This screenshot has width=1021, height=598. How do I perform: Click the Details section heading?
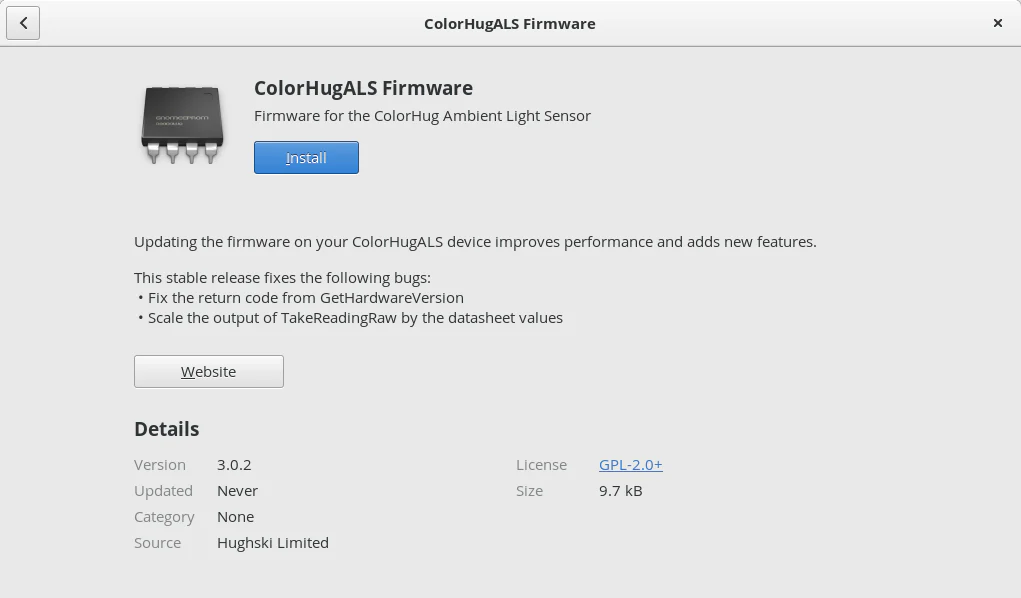(167, 429)
